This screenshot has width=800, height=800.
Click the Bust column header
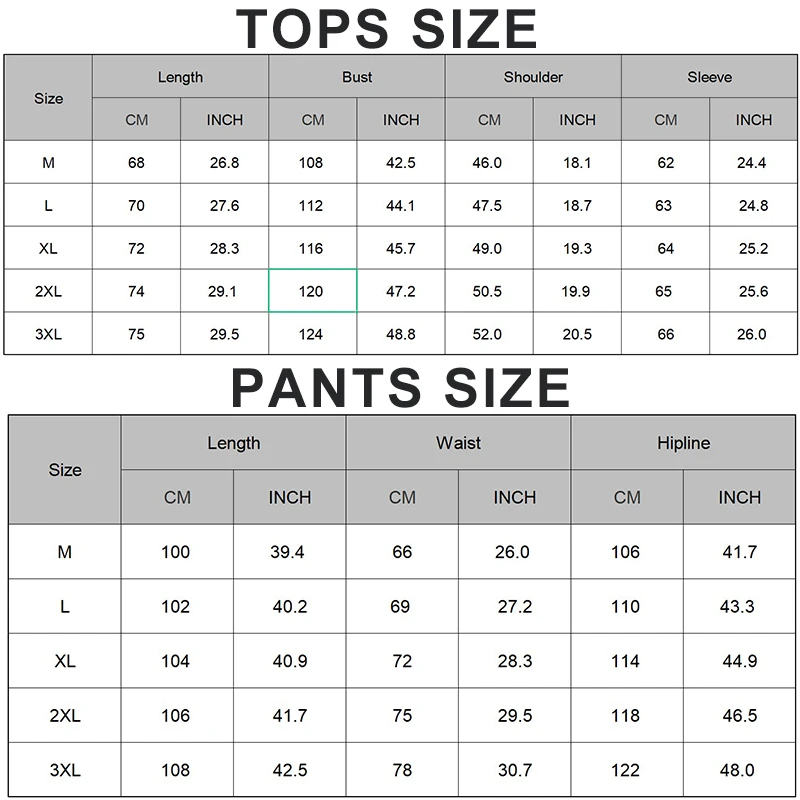tap(357, 77)
